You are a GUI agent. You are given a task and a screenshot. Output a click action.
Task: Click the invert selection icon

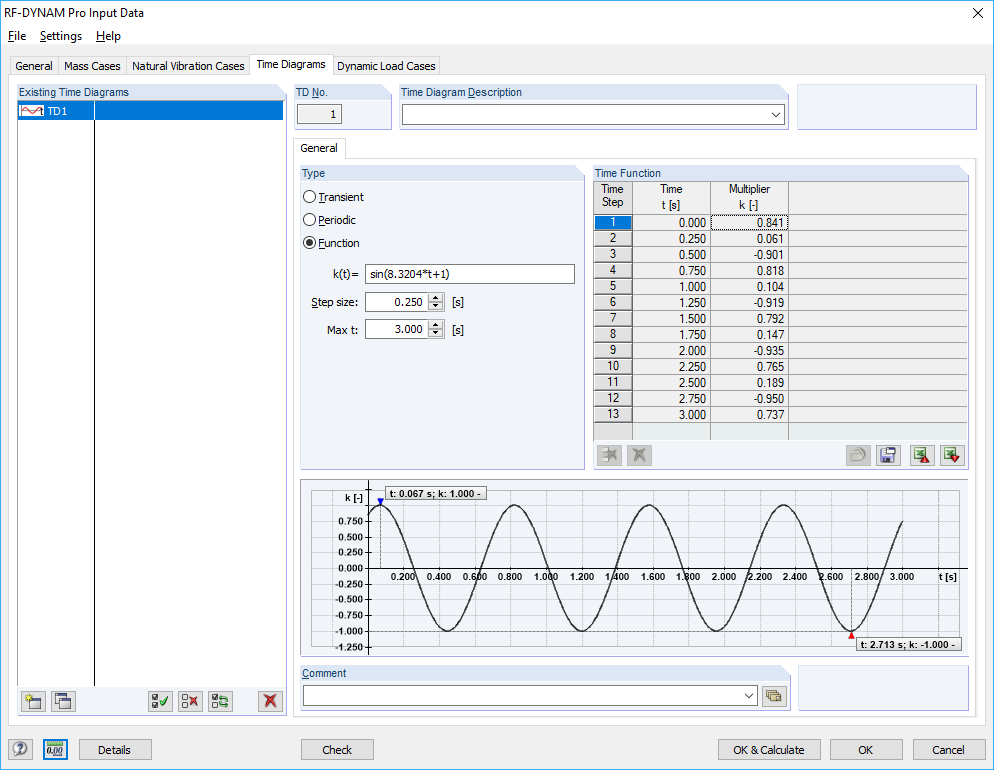click(220, 701)
